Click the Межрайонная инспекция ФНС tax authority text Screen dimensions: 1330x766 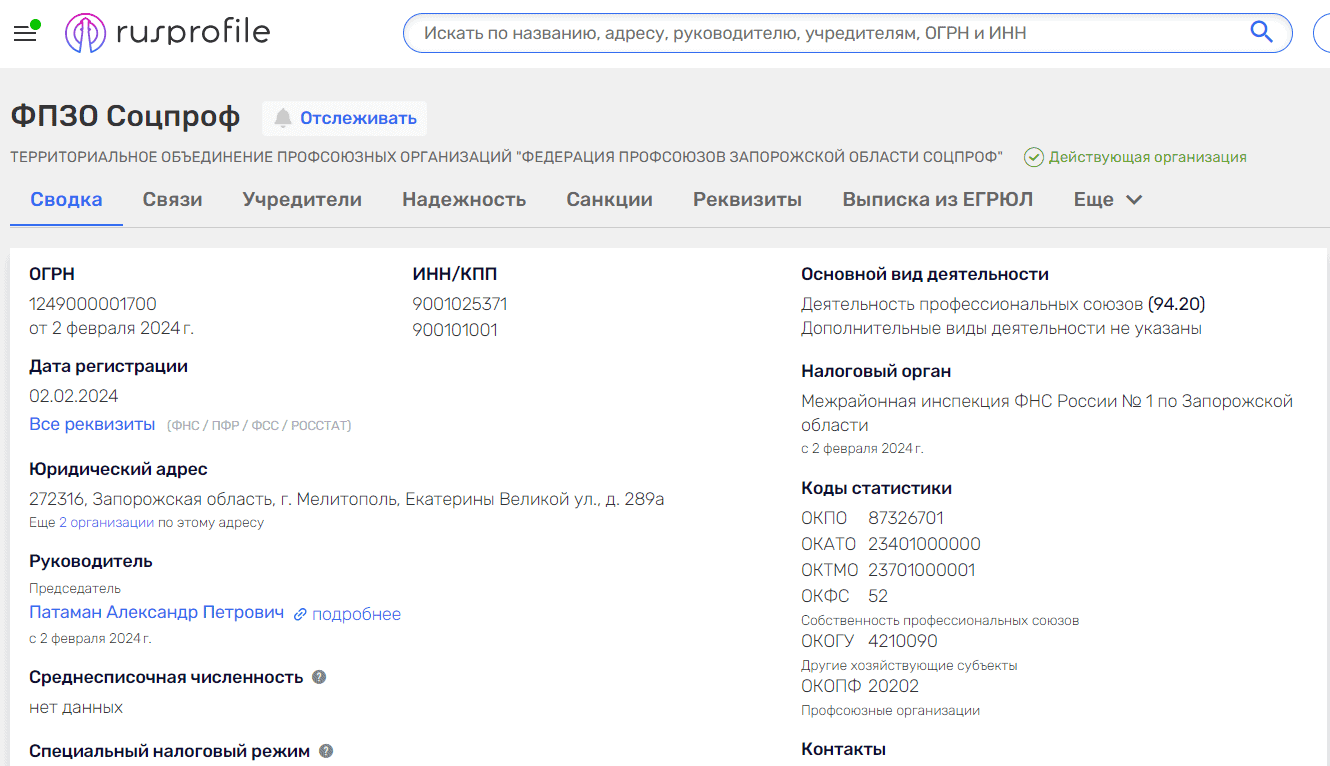click(x=1047, y=413)
